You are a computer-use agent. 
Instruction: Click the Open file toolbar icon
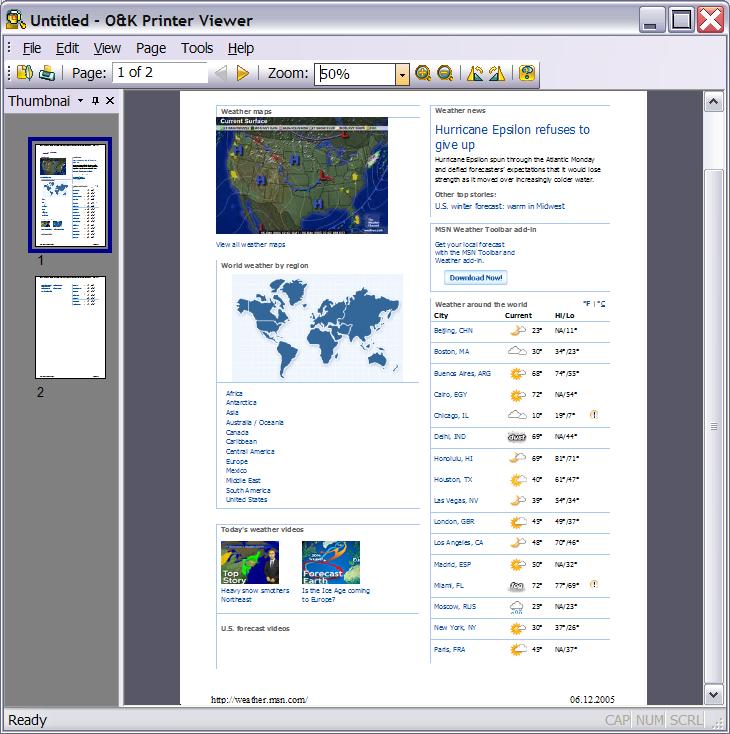point(25,73)
